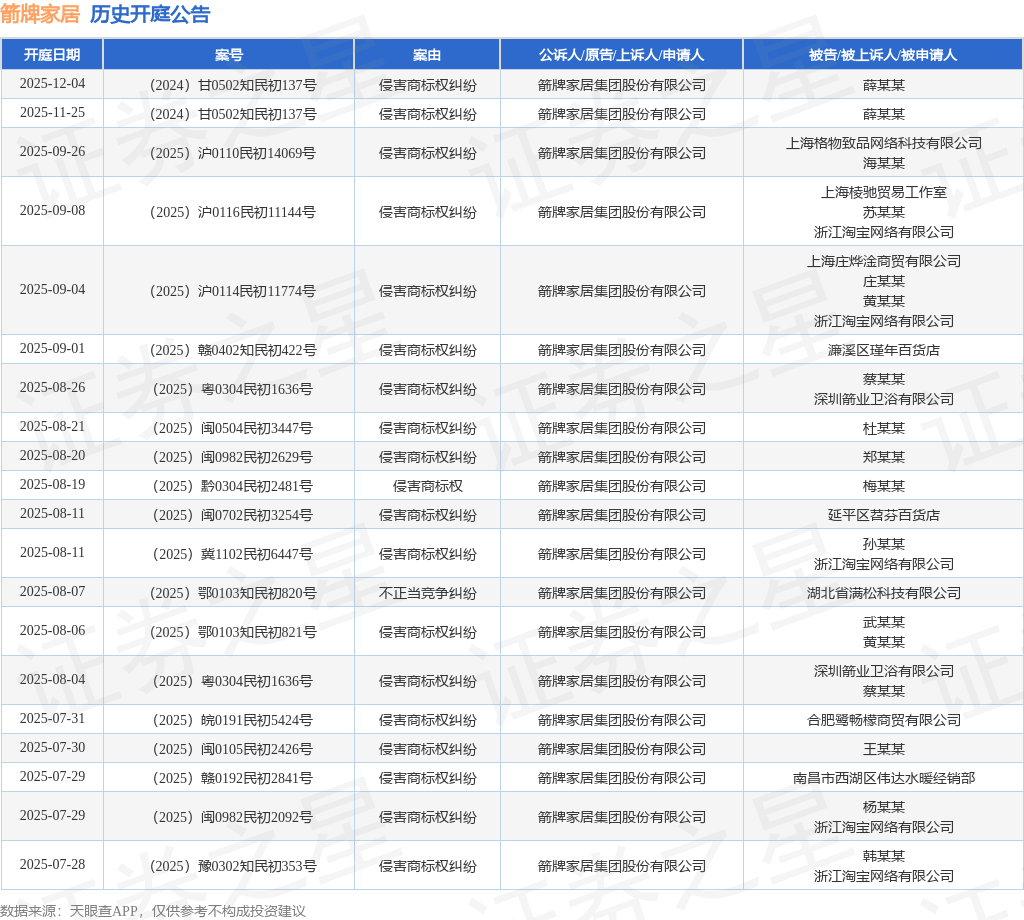The image size is (1024, 920).
Task: Click case number (2025)闽0504民初3447号
Action: click(x=233, y=428)
